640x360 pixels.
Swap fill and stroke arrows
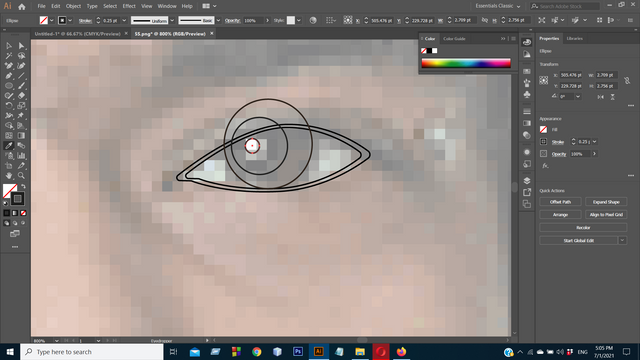click(x=23, y=187)
